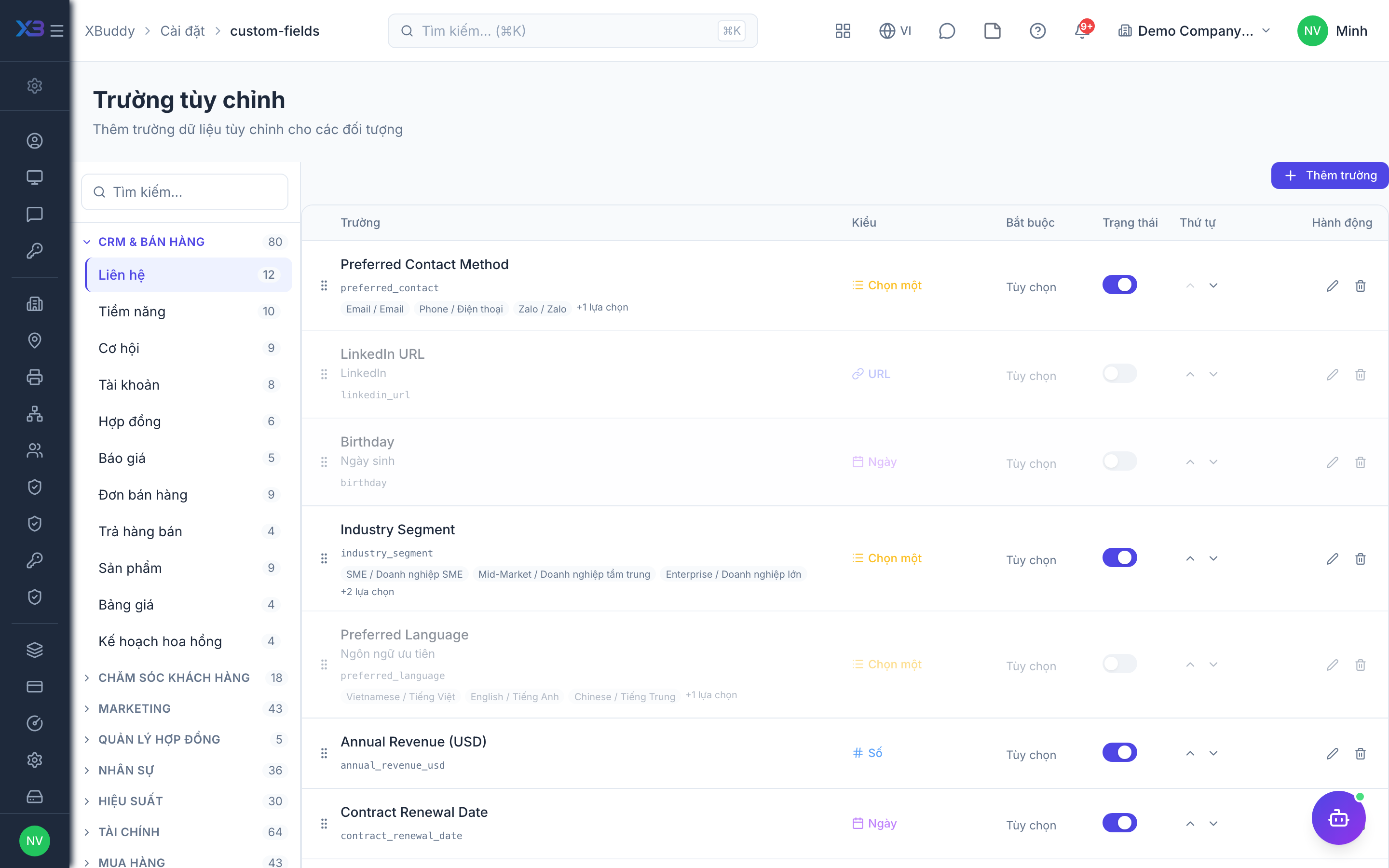
Task: Collapse the CRM & BÁN HÀNG group
Action: click(x=185, y=242)
